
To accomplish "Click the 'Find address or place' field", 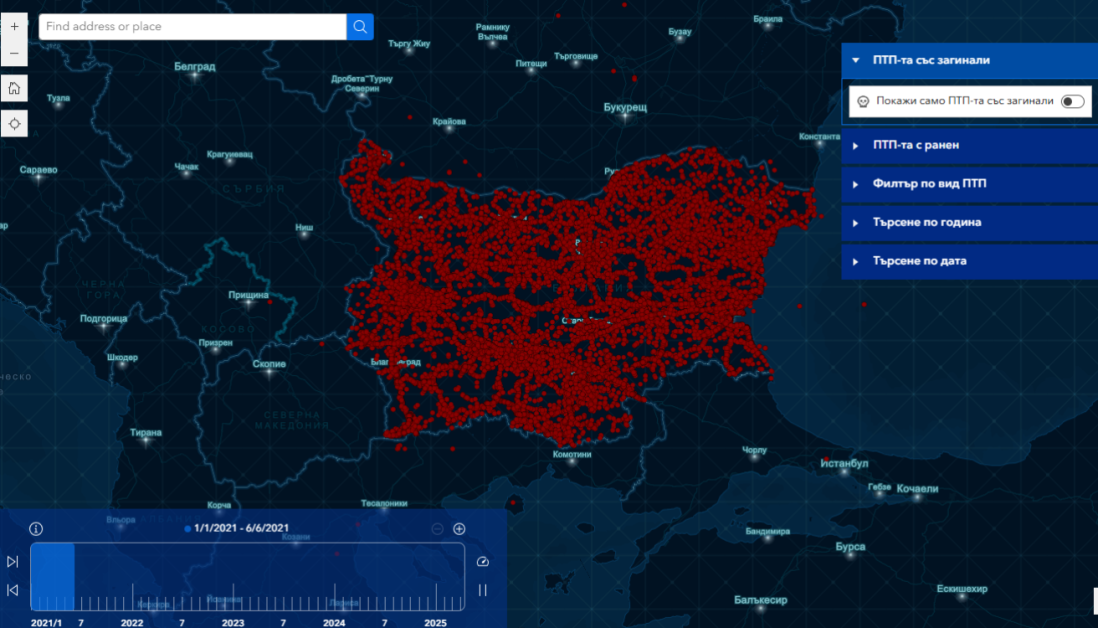I will [x=193, y=27].
